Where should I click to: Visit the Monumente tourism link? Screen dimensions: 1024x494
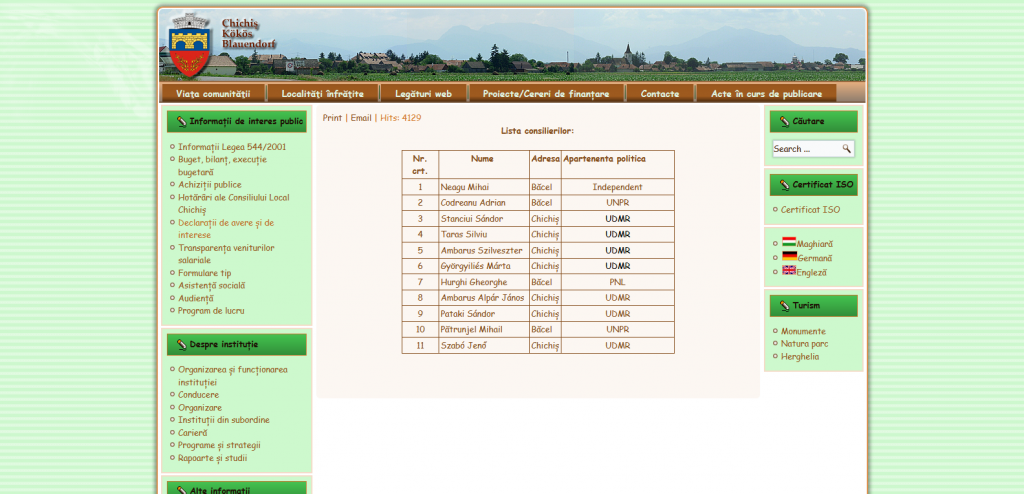click(x=803, y=331)
